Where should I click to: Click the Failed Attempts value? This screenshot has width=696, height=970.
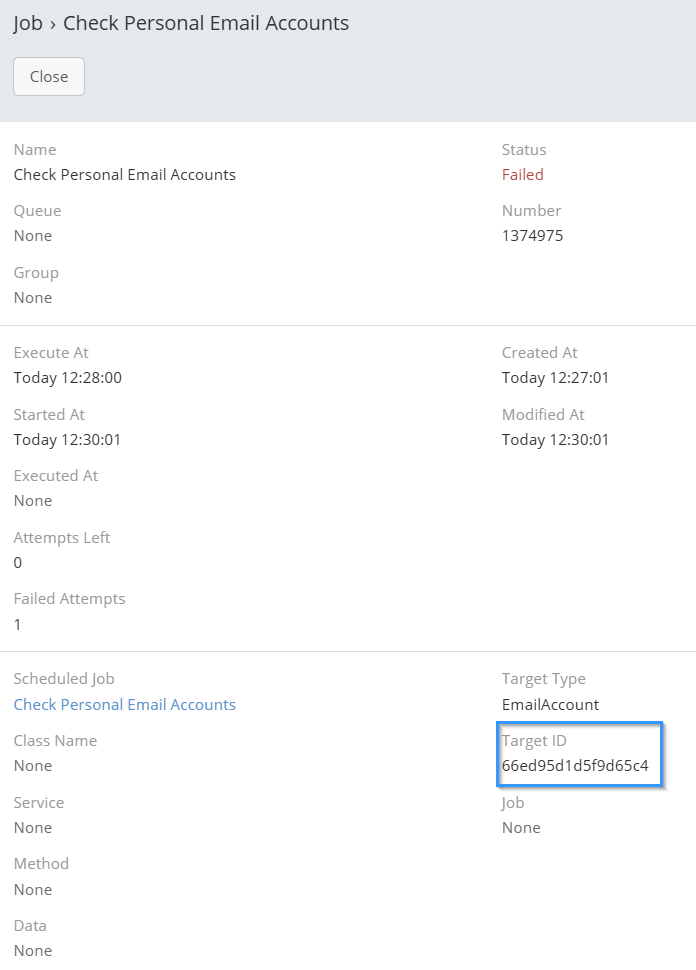point(18,625)
